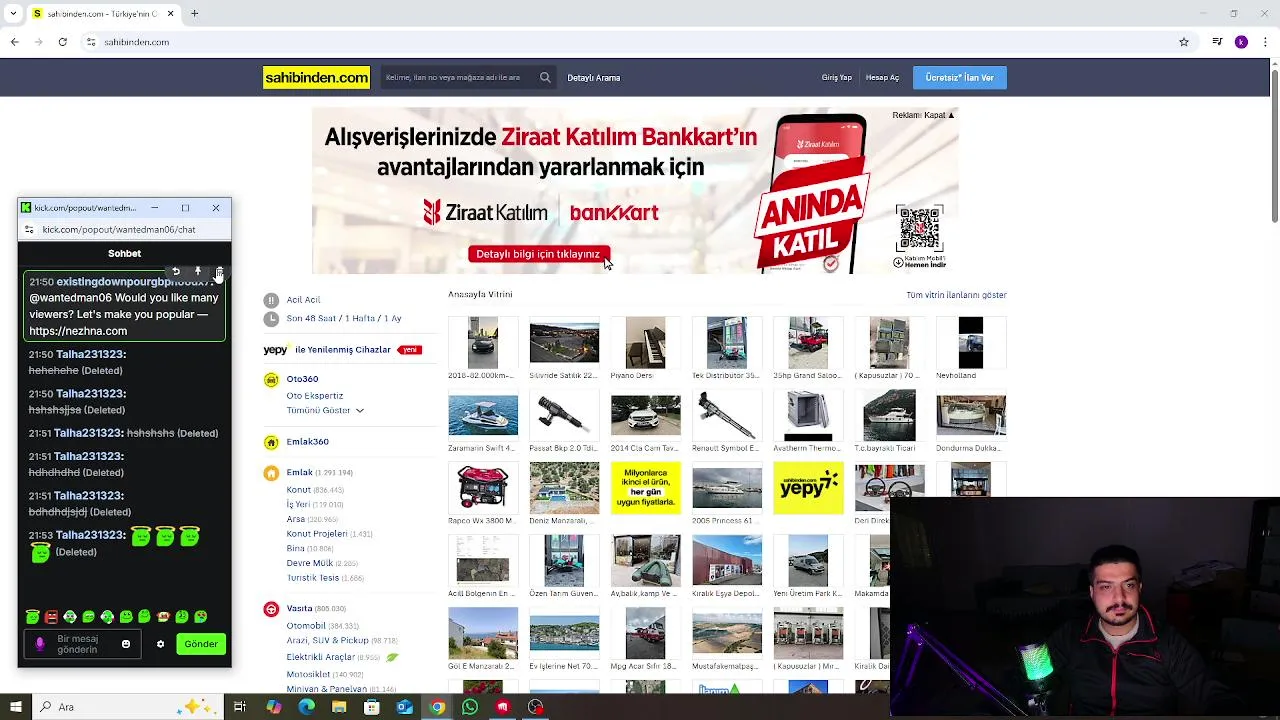This screenshot has height=720, width=1280.
Task: Click the clock icon beside Son 48 Saat
Action: (271, 318)
